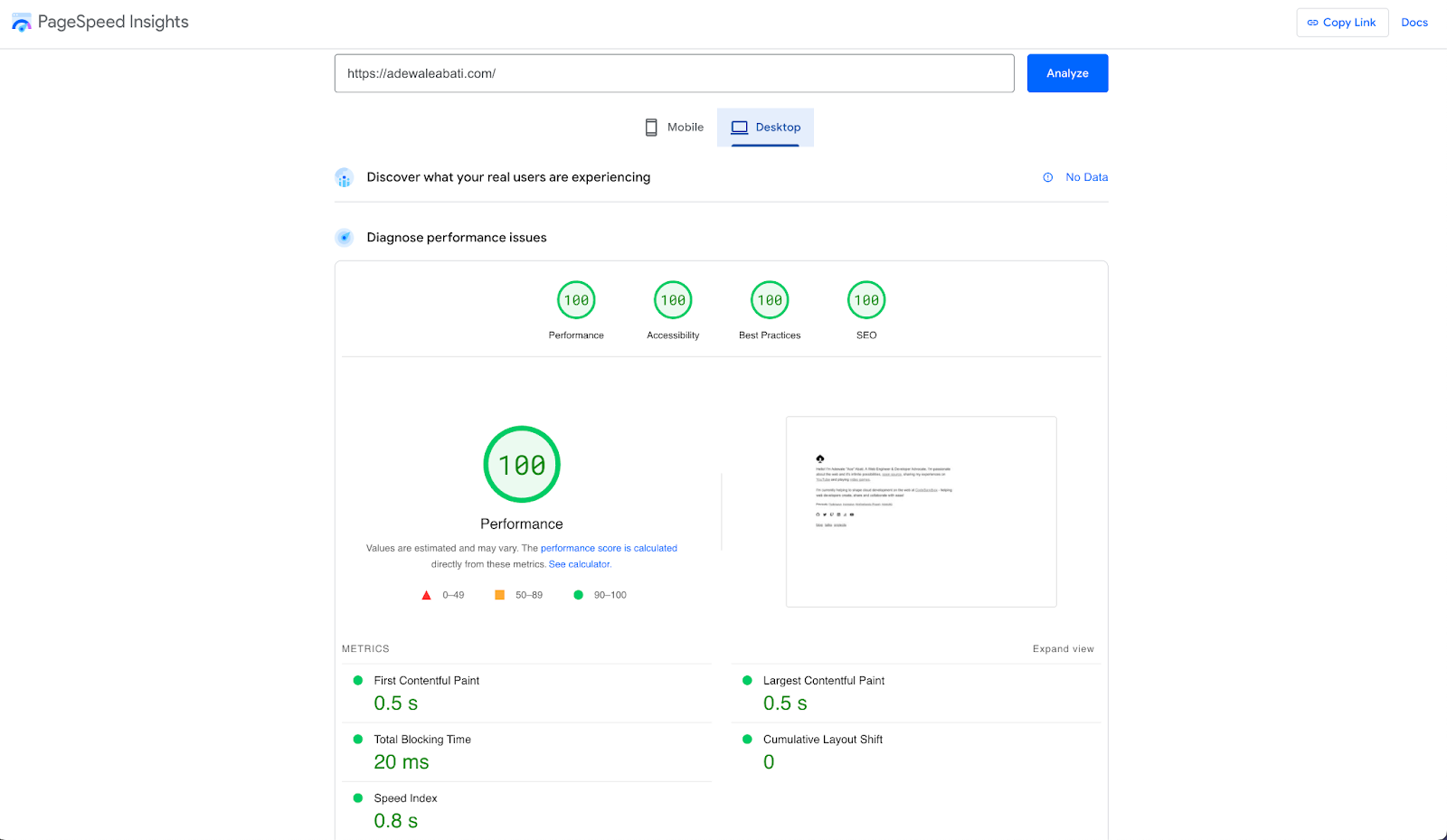Image resolution: width=1447 pixels, height=840 pixels.
Task: Click the Cumulative Layout Shift value 0
Action: (x=769, y=762)
